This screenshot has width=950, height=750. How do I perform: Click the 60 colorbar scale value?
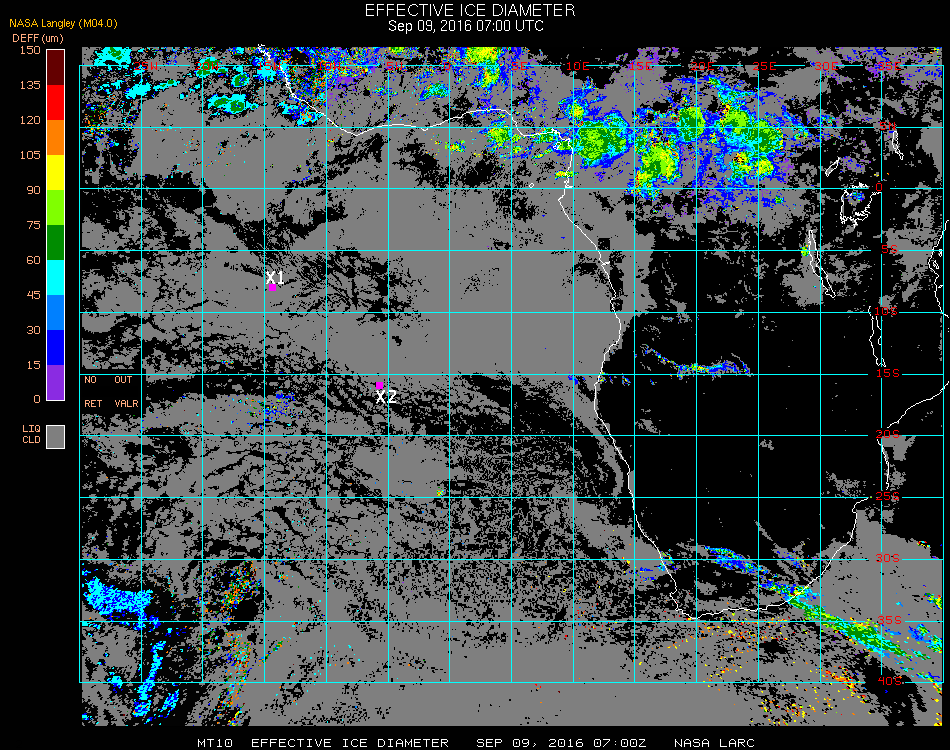coord(33,261)
